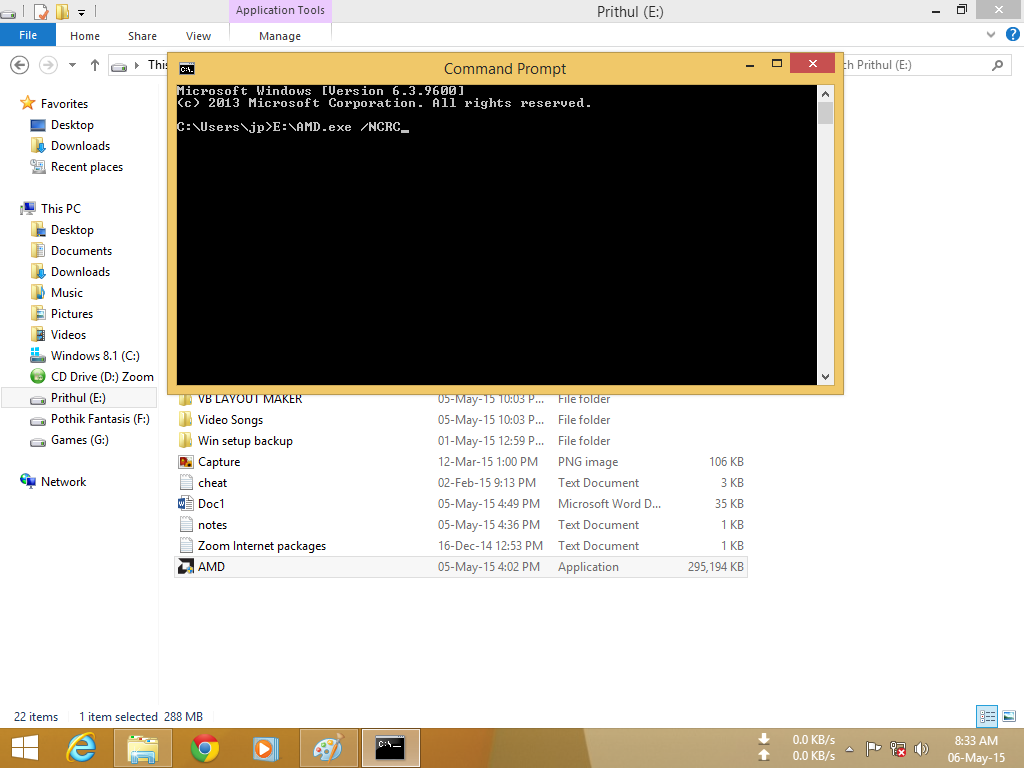Click the network status tray icon
Screen dimensions: 1024x768
coord(898,748)
